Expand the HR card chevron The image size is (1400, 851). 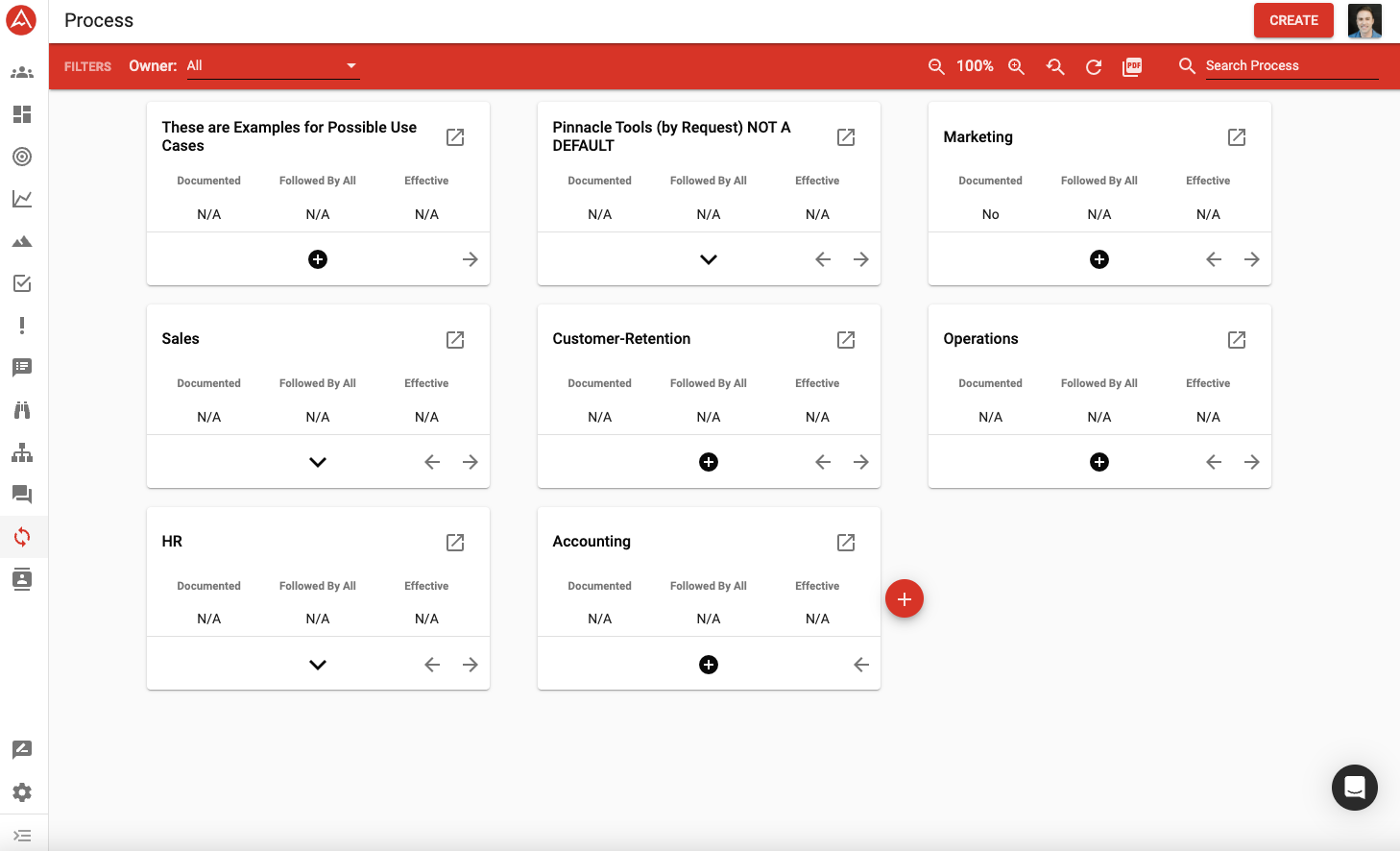click(318, 665)
